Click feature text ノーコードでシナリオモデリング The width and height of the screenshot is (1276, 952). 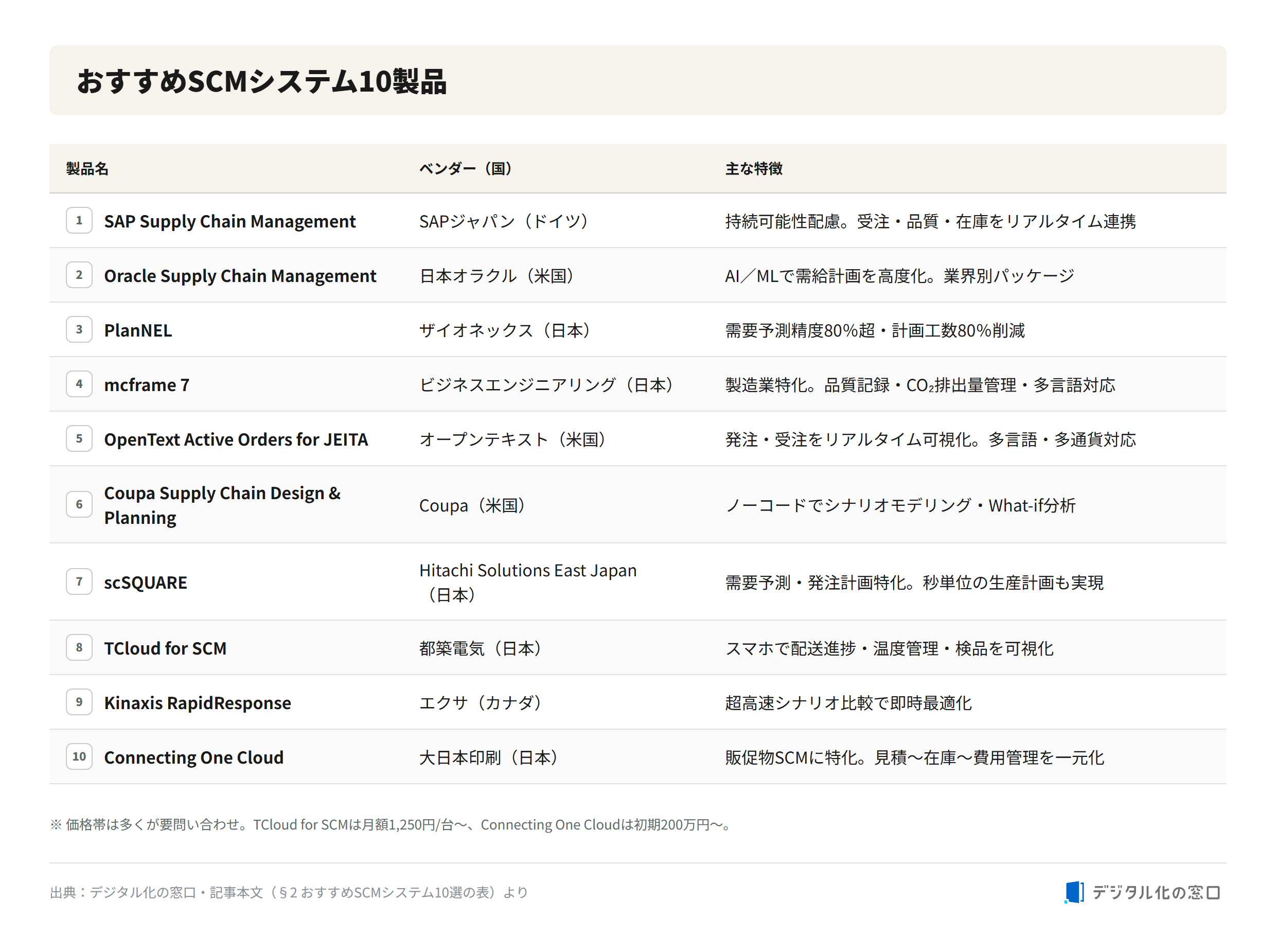[x=848, y=505]
